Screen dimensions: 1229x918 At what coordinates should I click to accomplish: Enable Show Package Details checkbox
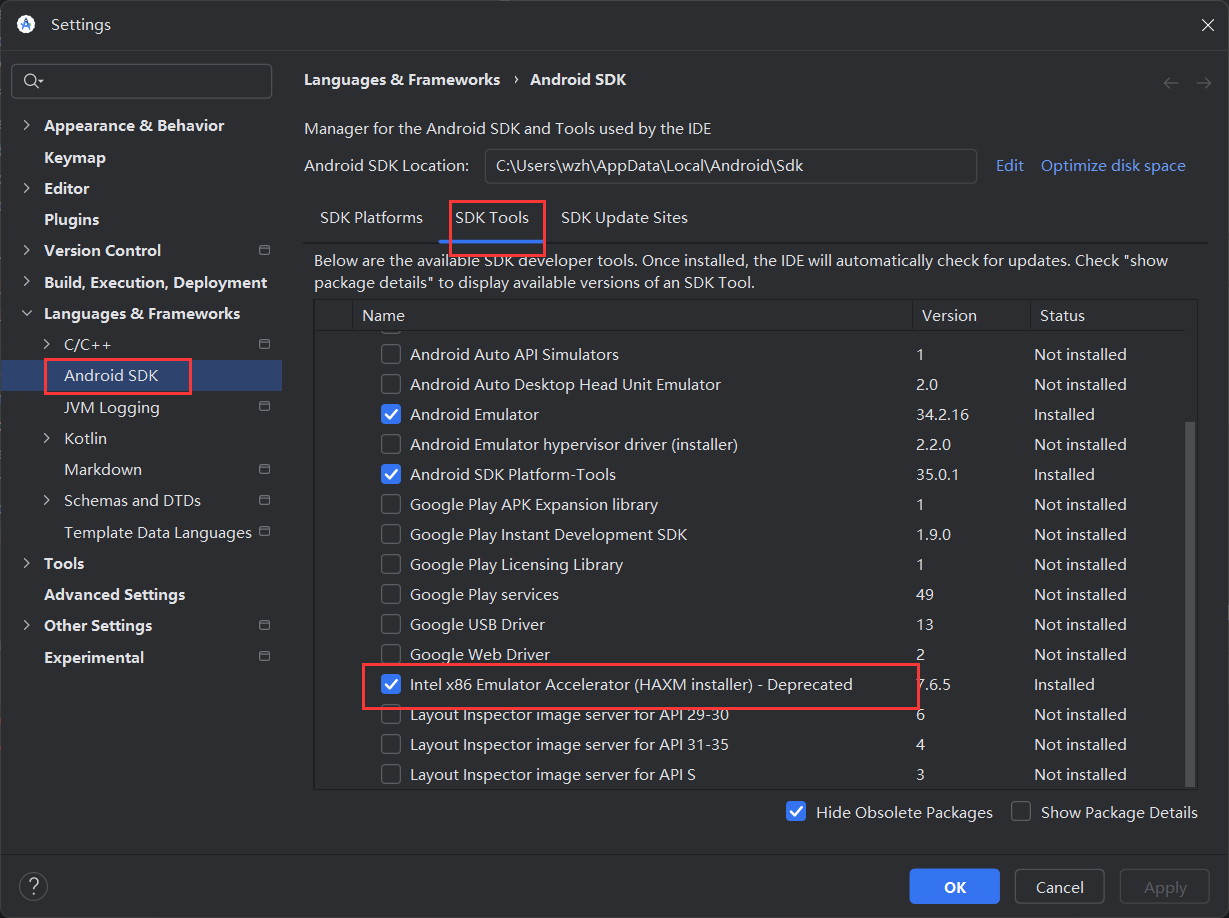pos(1021,812)
